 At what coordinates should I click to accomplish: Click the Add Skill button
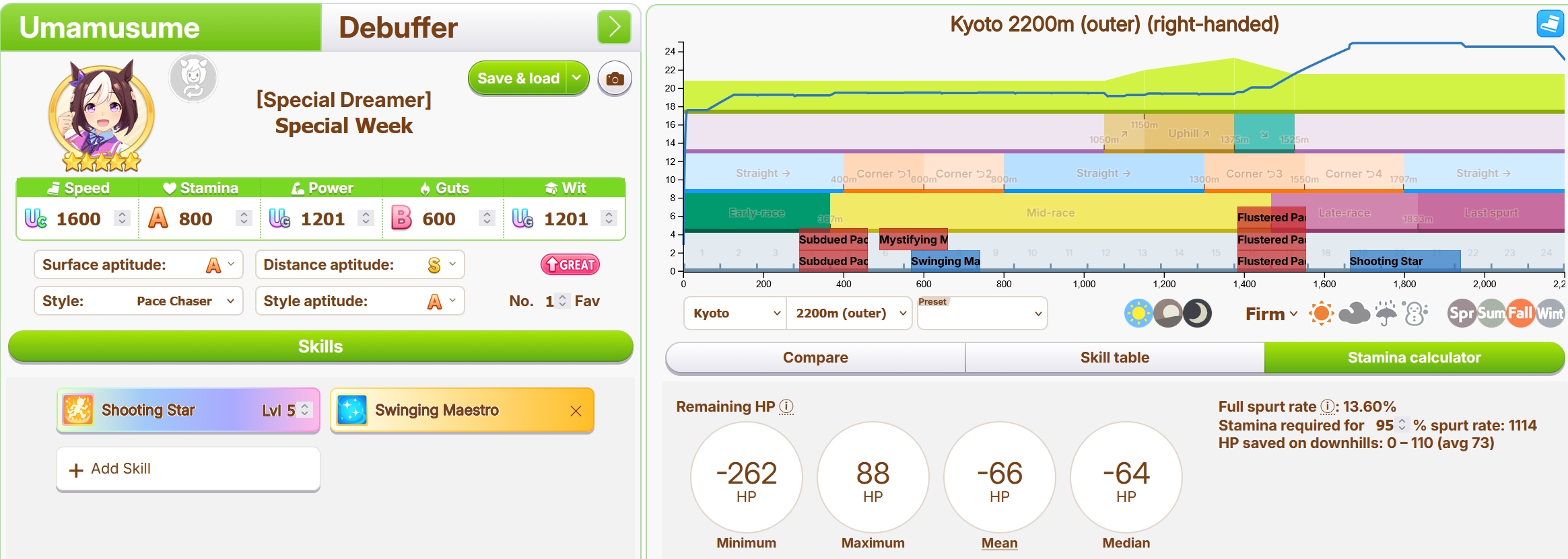tap(188, 469)
